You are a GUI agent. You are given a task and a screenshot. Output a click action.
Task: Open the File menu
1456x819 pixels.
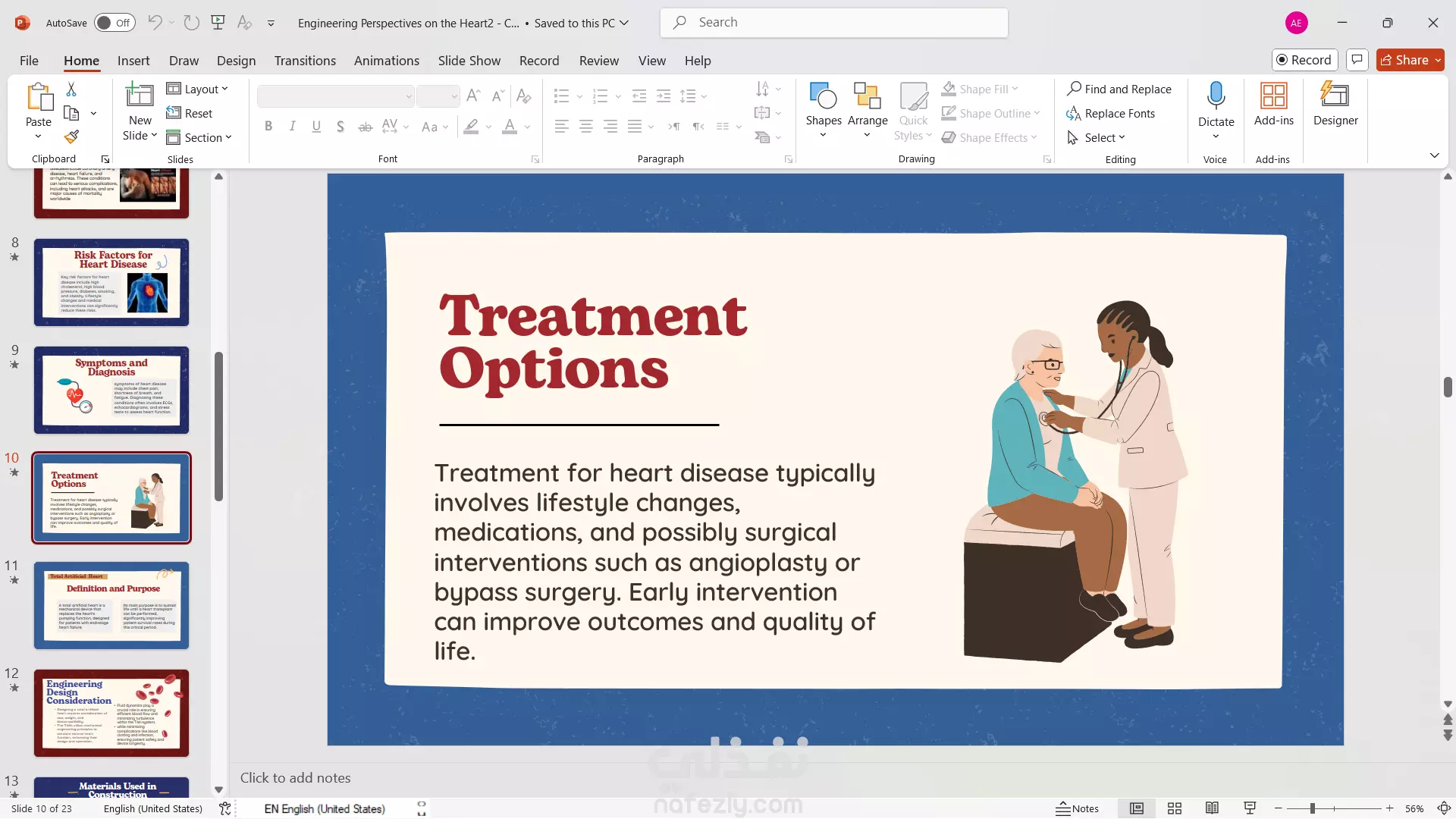click(x=29, y=61)
